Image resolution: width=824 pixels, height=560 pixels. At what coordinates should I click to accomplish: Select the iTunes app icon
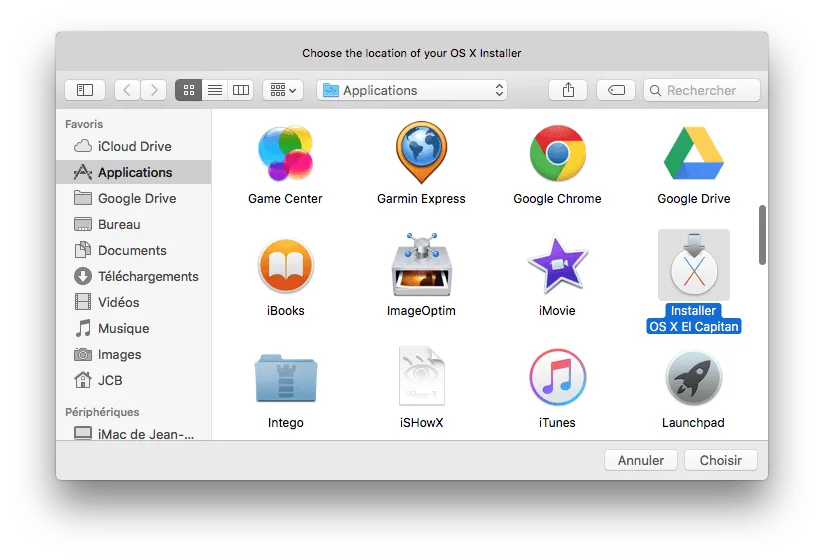(558, 377)
